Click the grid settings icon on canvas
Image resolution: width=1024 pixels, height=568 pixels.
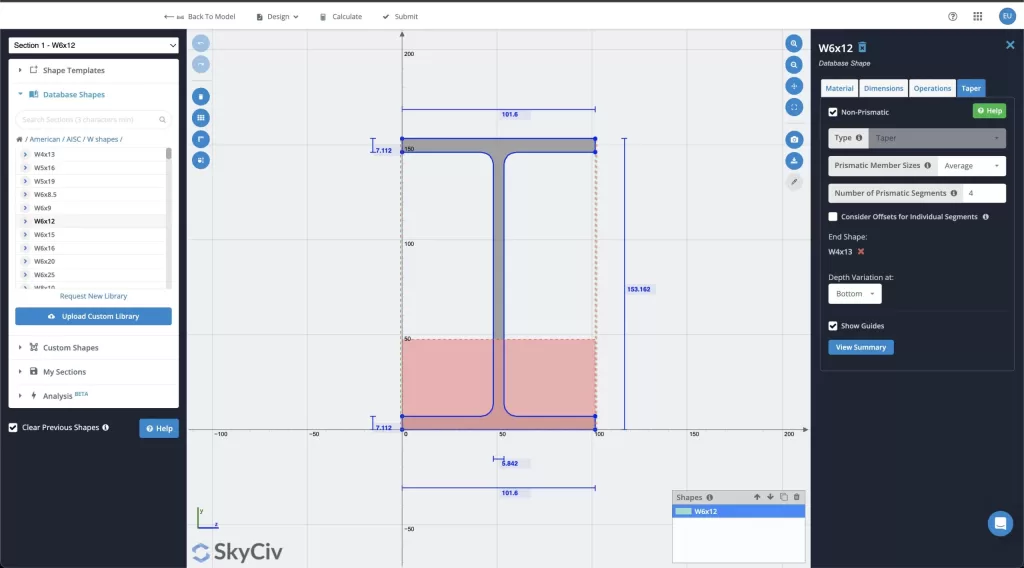coord(200,118)
